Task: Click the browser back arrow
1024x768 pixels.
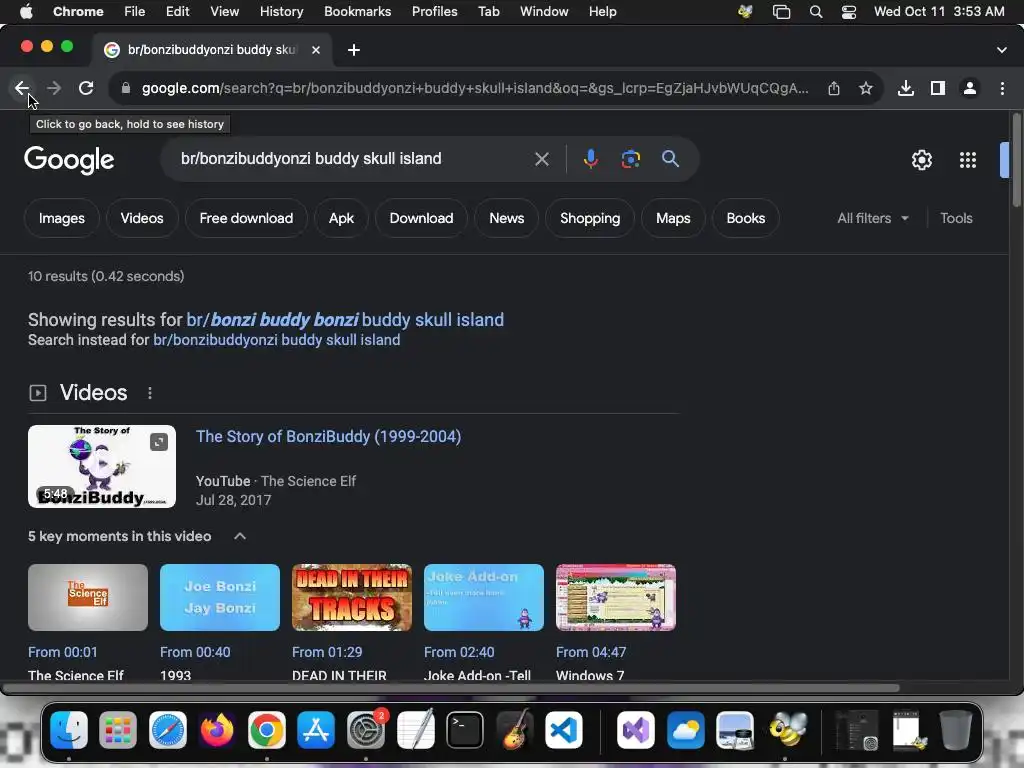Action: coord(22,88)
